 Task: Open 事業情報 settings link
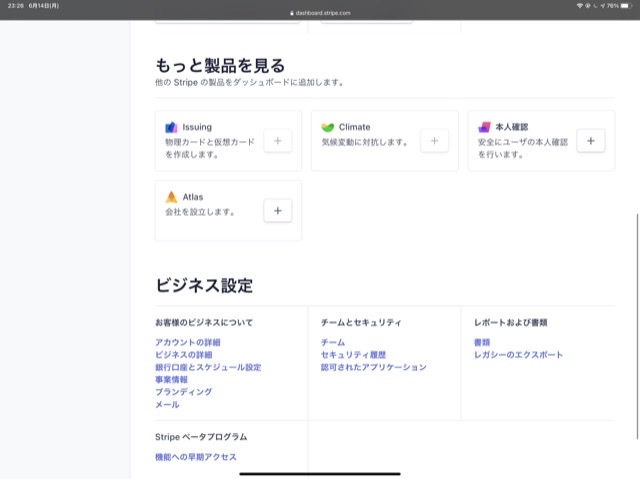tap(171, 380)
